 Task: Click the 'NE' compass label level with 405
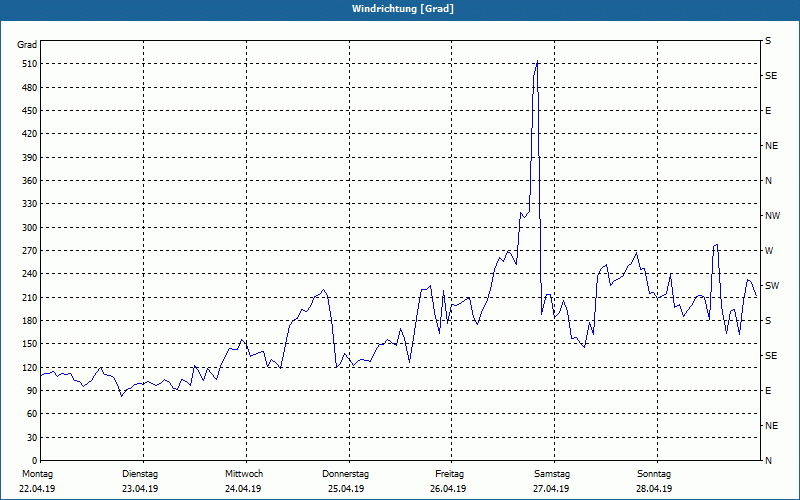pyautogui.click(x=771, y=146)
